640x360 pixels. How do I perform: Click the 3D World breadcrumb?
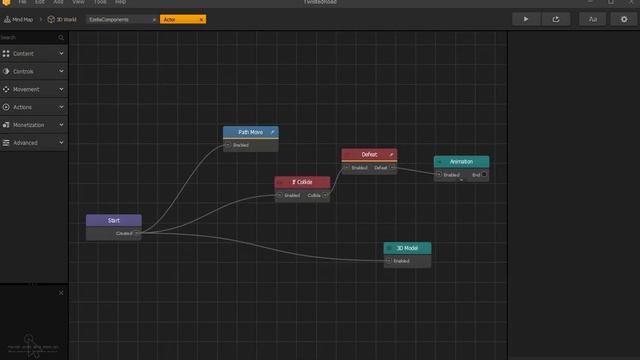click(x=62, y=19)
